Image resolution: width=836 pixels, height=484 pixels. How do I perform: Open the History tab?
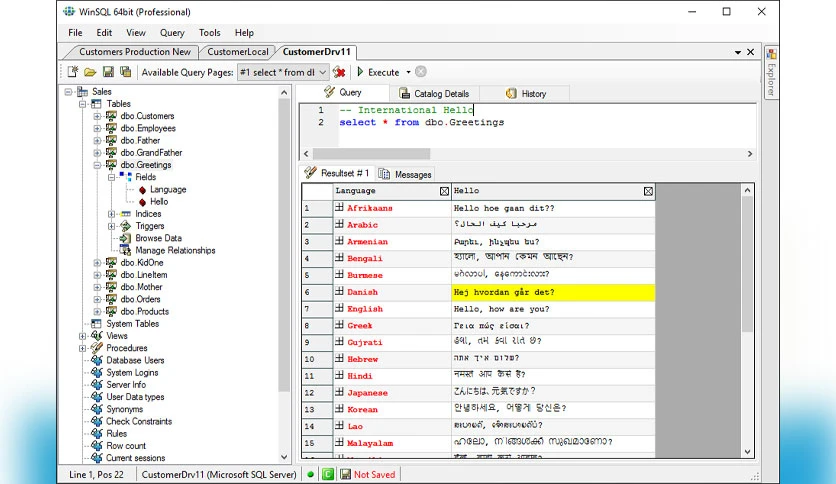[x=526, y=93]
